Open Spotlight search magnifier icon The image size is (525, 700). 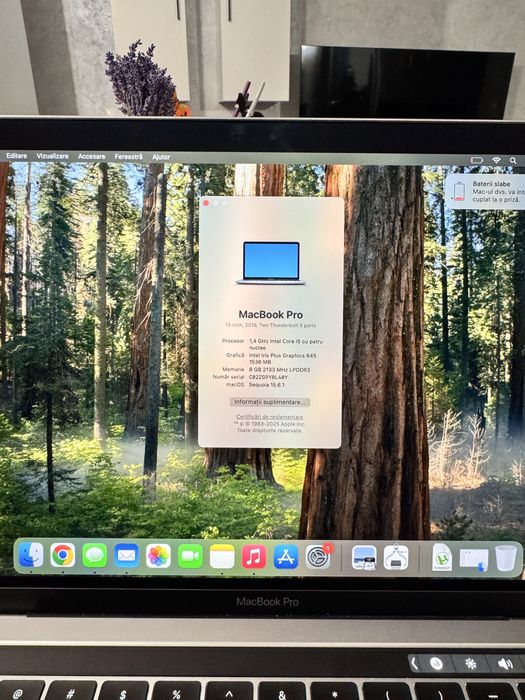(x=513, y=160)
